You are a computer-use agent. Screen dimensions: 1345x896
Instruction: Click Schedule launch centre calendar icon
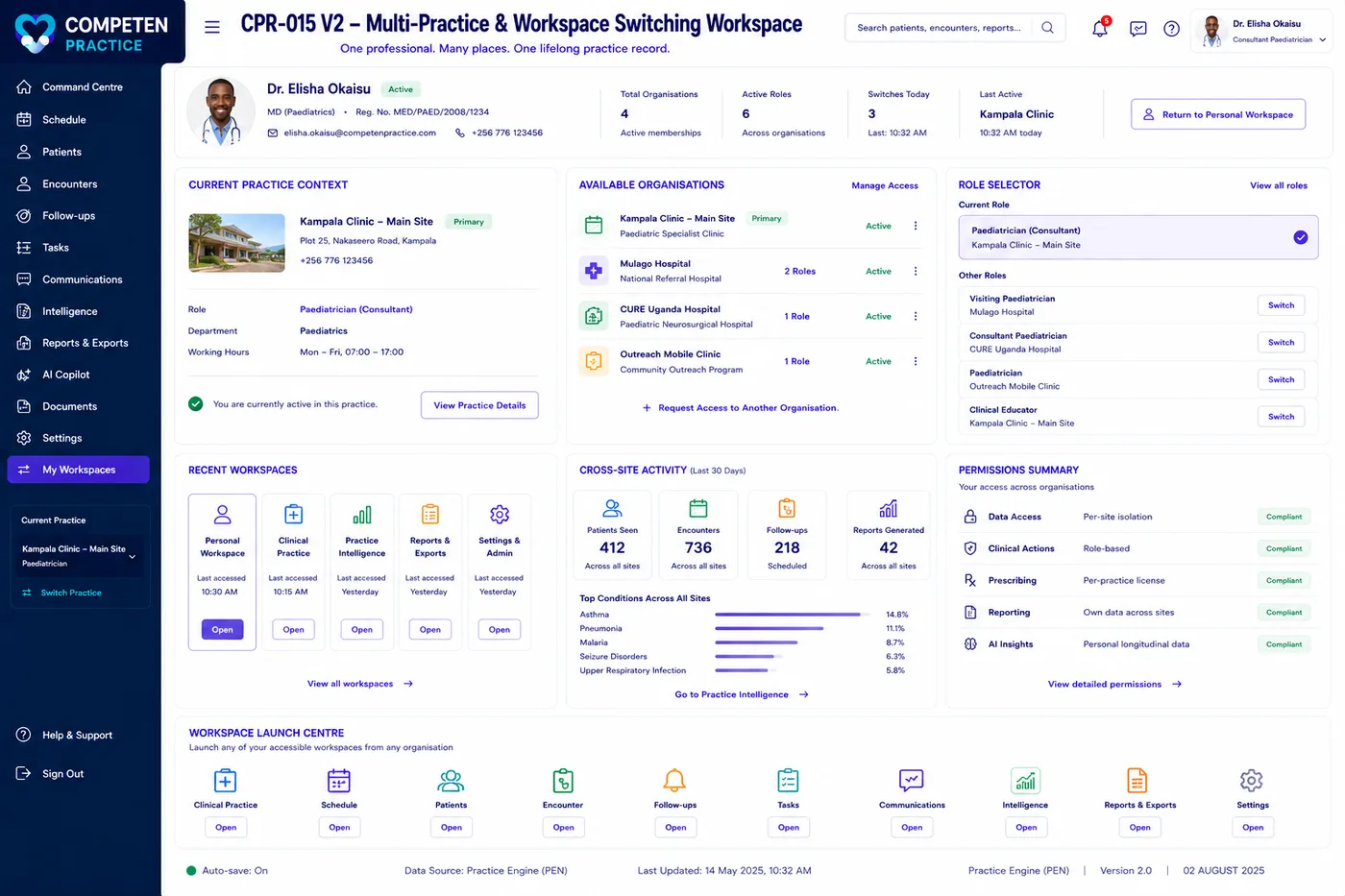click(x=339, y=780)
